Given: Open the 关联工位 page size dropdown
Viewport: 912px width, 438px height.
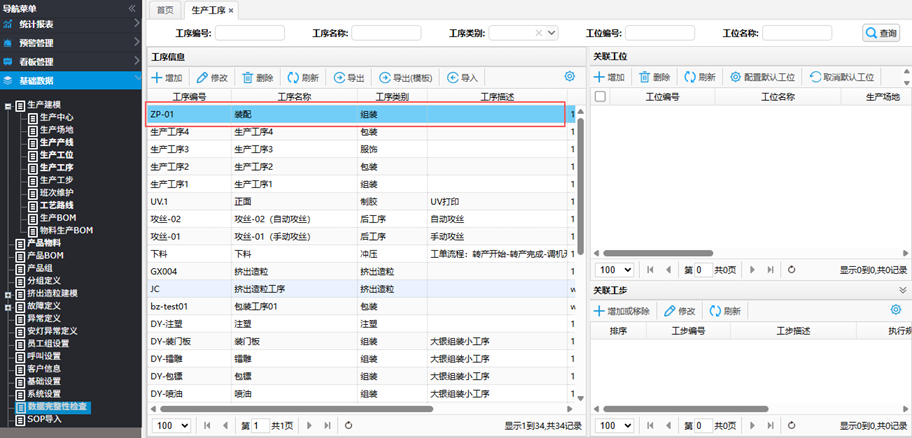Looking at the screenshot, I should click(614, 269).
